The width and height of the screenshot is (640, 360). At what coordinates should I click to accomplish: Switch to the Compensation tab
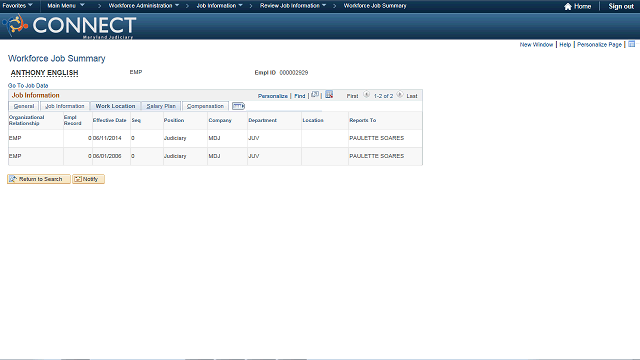coord(205,106)
